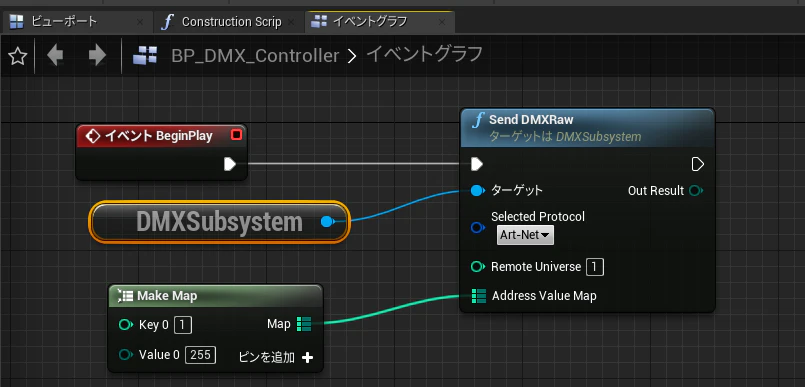Close the ビューポート tab
The width and height of the screenshot is (805, 387).
pyautogui.click(x=140, y=22)
